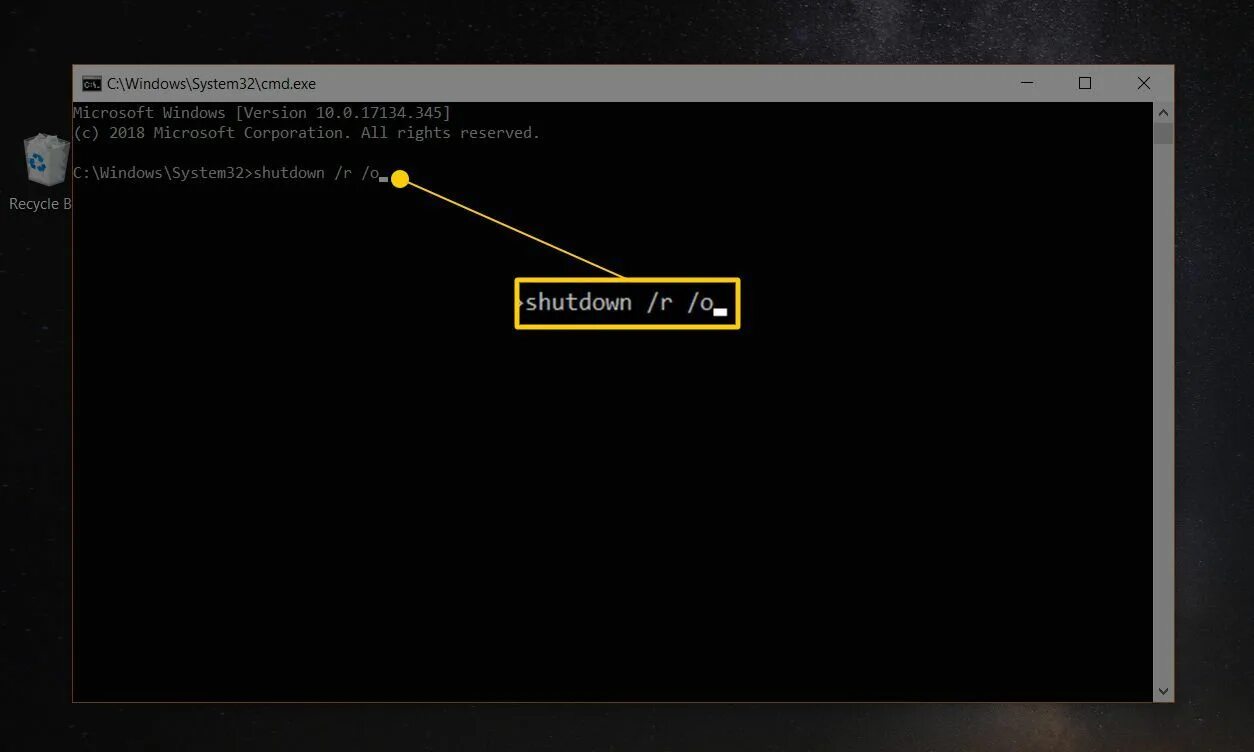1254x752 pixels.
Task: Click the cmd.exe icon in the title bar
Action: [x=92, y=84]
